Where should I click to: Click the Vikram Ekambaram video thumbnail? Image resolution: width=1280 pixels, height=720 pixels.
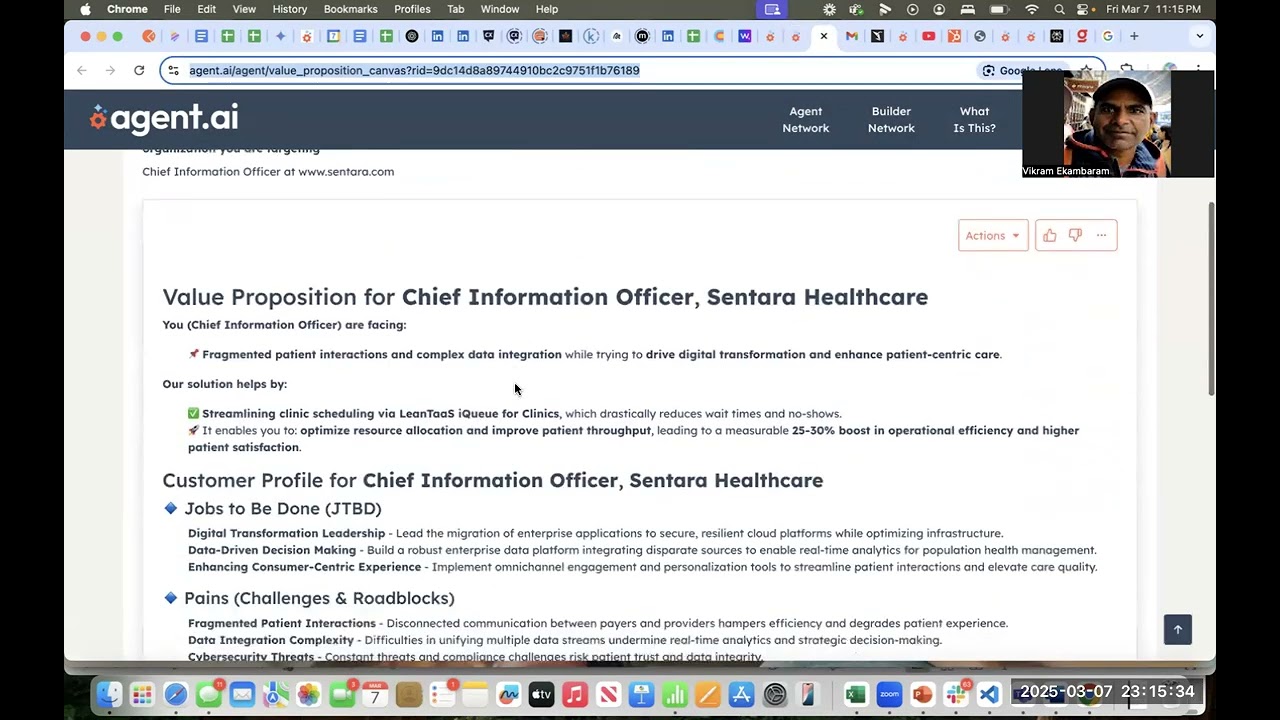(1118, 124)
